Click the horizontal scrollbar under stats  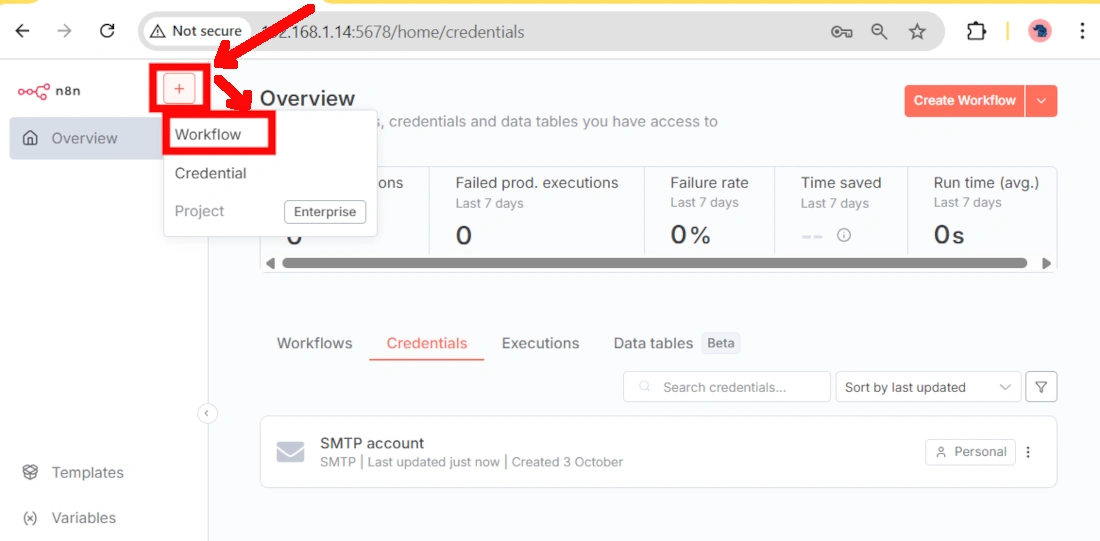pos(654,263)
